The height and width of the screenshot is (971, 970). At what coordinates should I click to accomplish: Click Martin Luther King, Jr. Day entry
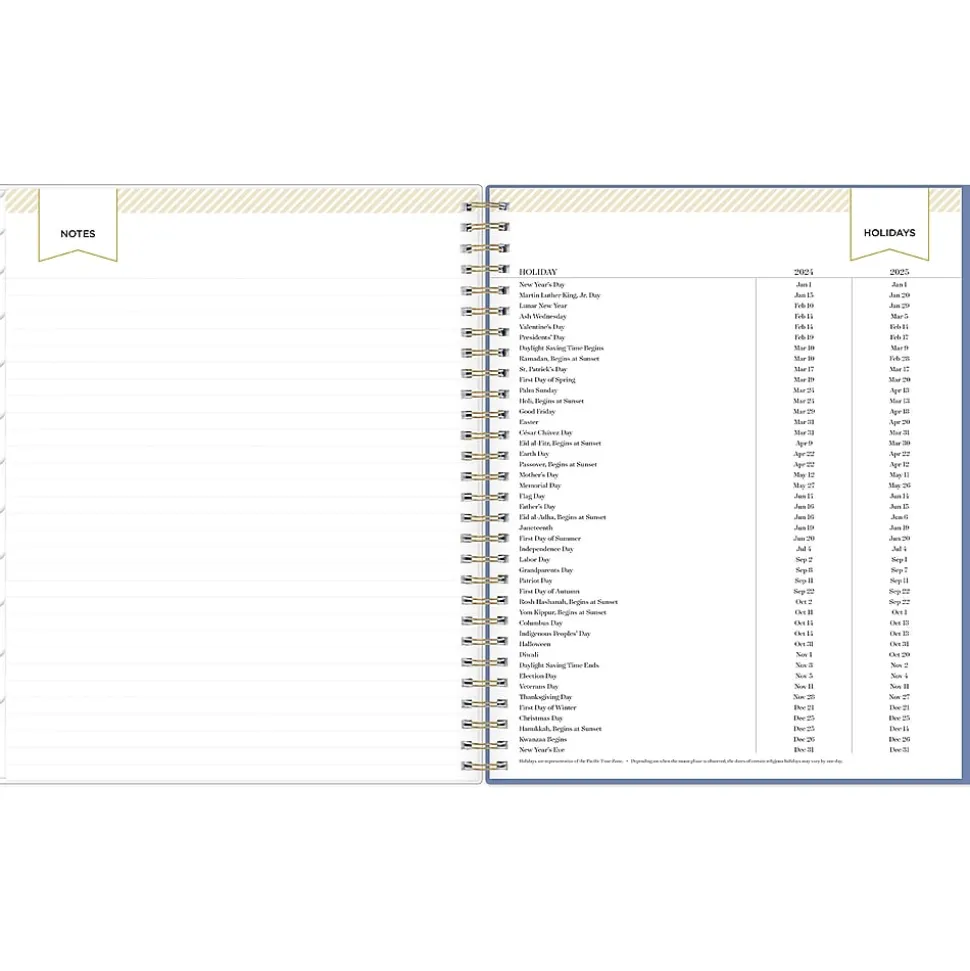click(559, 296)
